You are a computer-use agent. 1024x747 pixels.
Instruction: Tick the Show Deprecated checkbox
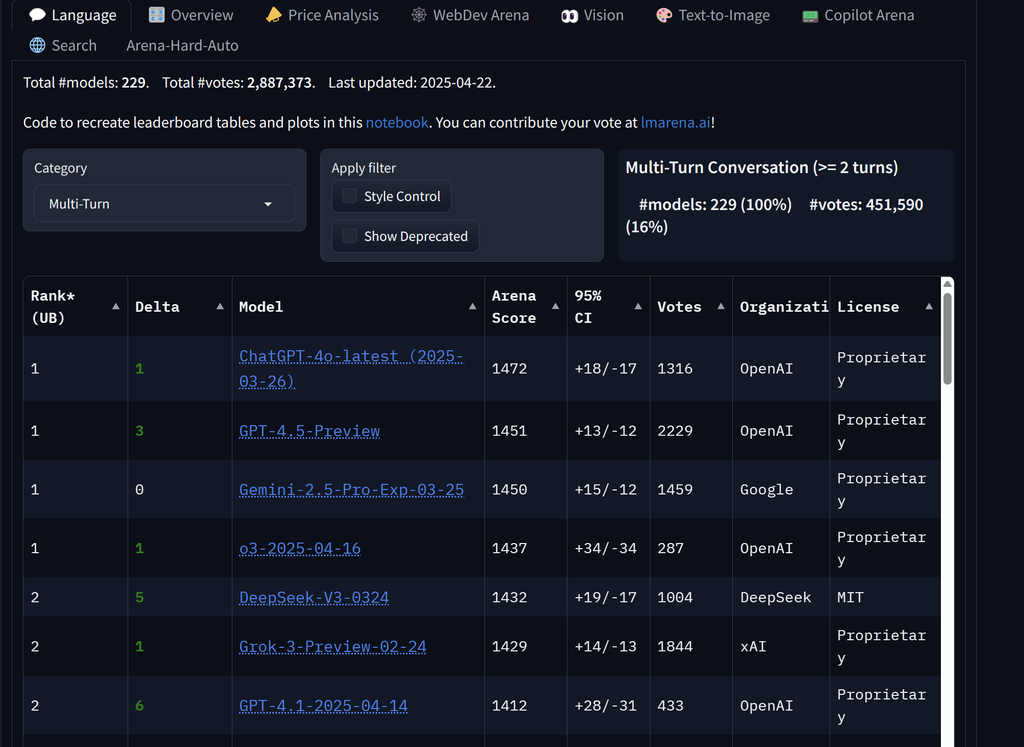[x=350, y=236]
